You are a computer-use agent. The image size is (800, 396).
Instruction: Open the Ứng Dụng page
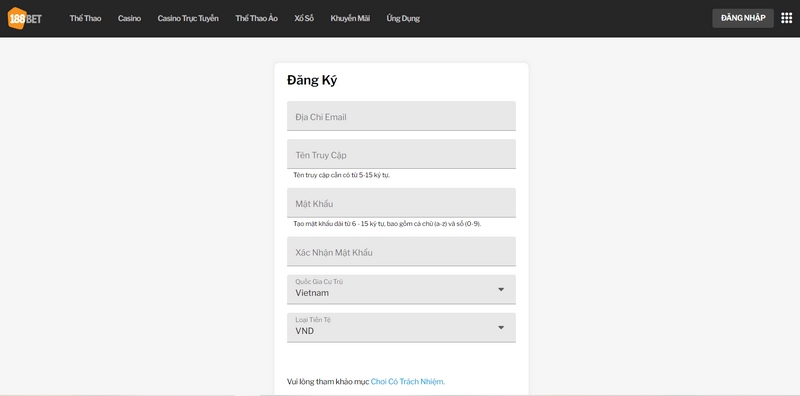coord(403,18)
